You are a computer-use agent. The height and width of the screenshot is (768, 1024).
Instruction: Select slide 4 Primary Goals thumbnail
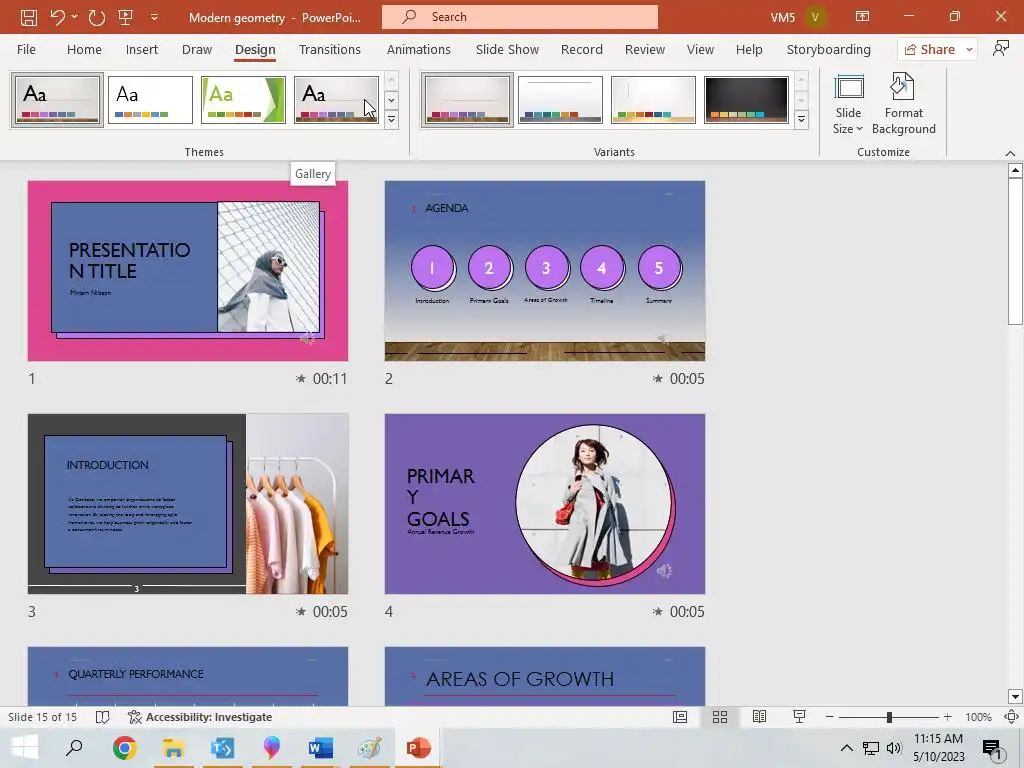point(545,504)
